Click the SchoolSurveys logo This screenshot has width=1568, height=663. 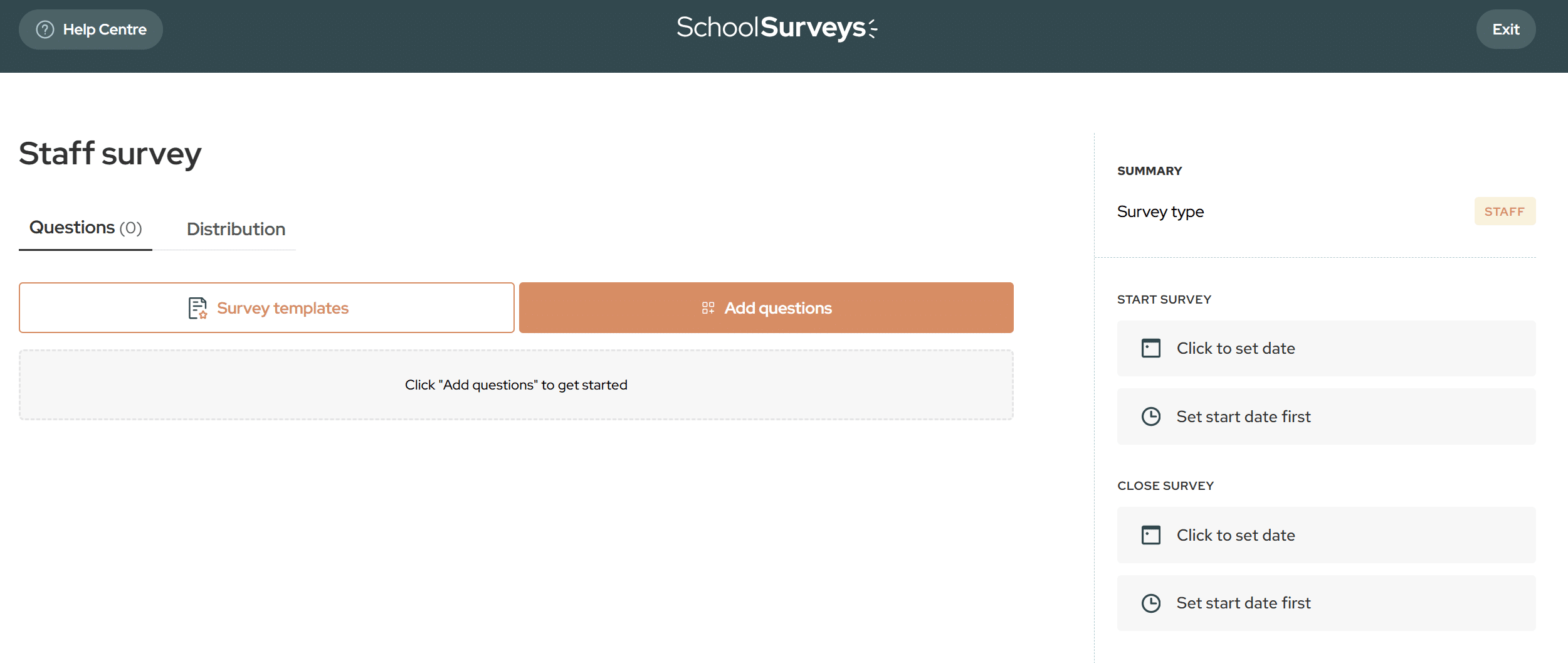click(x=777, y=28)
